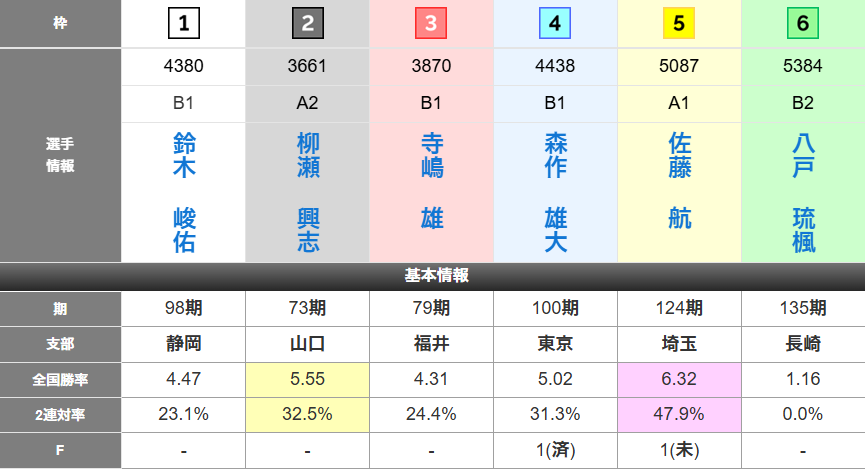Click the 全国勝率 row header
The image size is (865, 469).
tap(61, 379)
